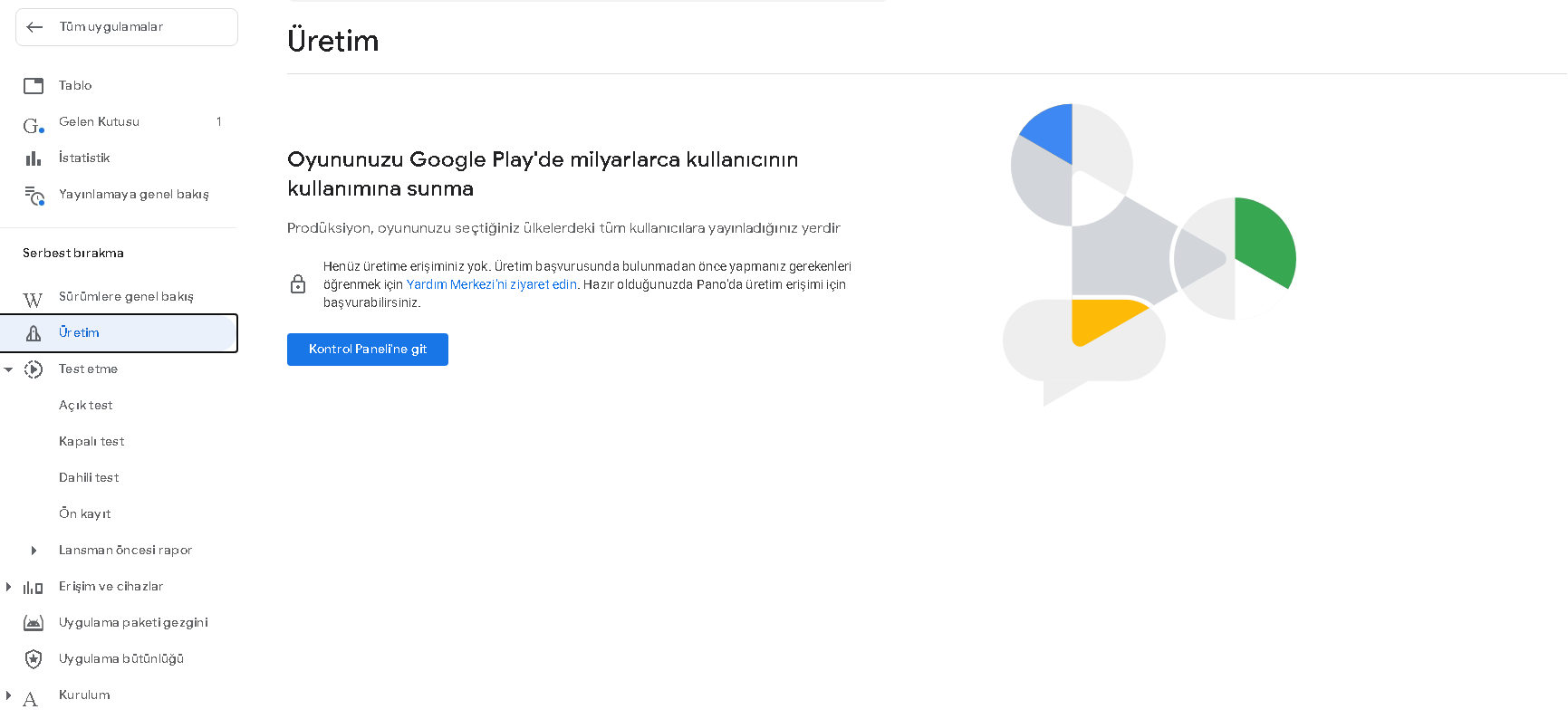The image size is (1568, 719).
Task: Expand the Kurulum section
Action: (x=9, y=695)
